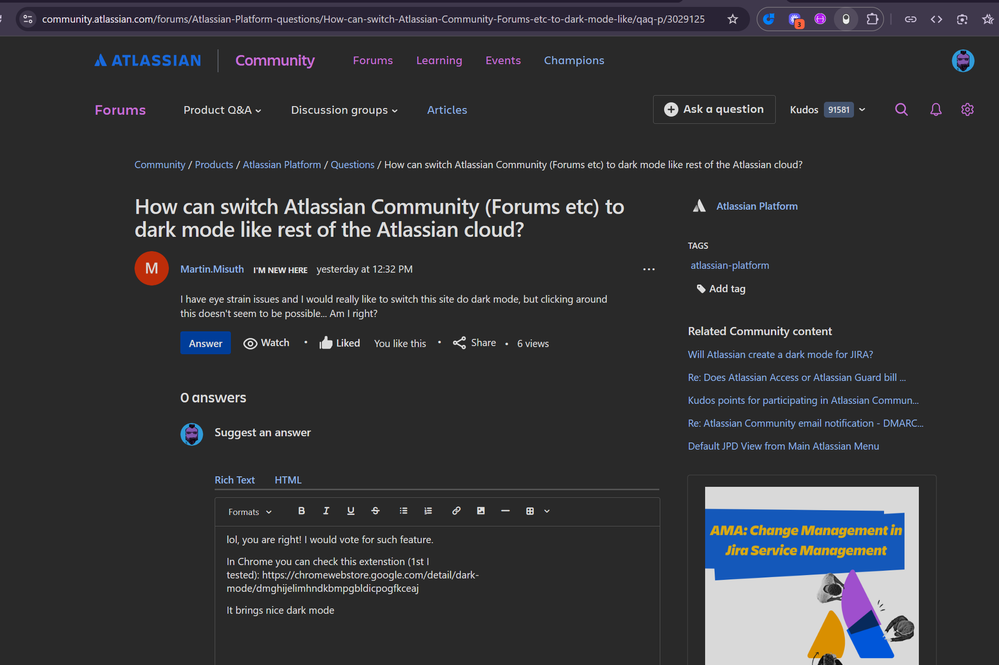Apply underline formatting in editor
Viewport: 999px width, 665px height.
350,511
